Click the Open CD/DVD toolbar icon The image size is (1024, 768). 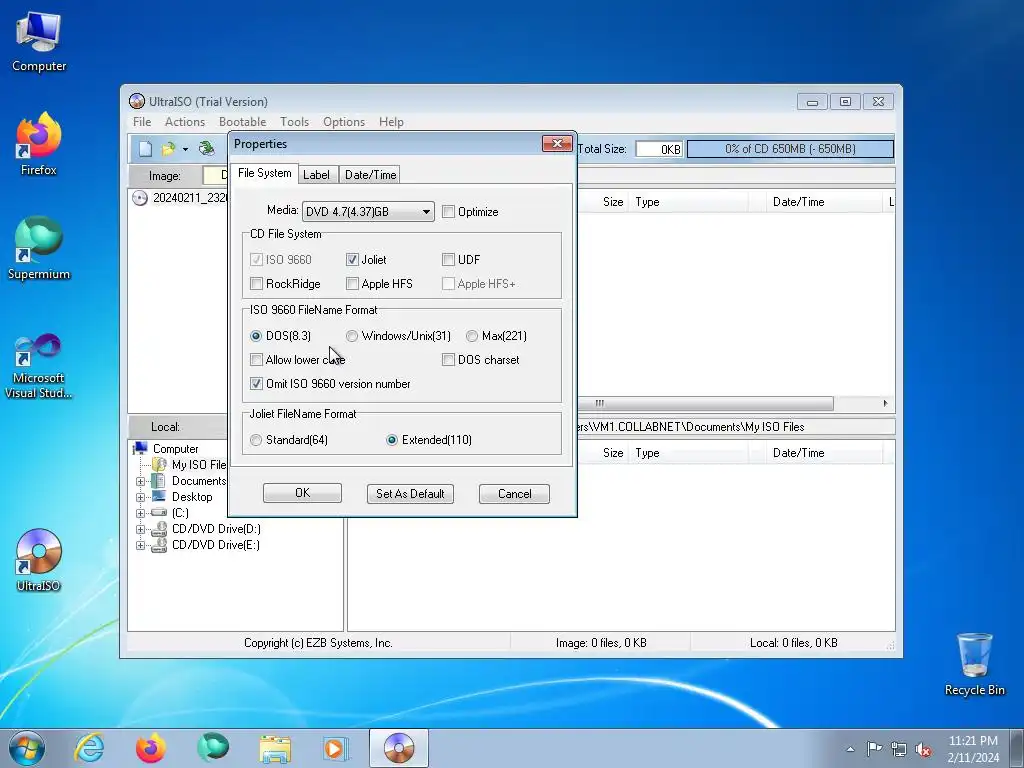pyautogui.click(x=206, y=149)
